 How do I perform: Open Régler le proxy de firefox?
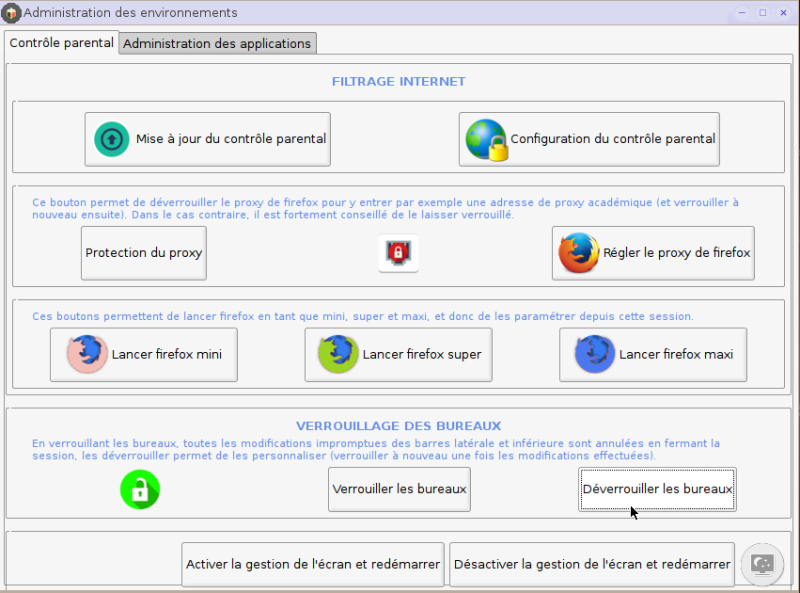pyautogui.click(x=653, y=253)
